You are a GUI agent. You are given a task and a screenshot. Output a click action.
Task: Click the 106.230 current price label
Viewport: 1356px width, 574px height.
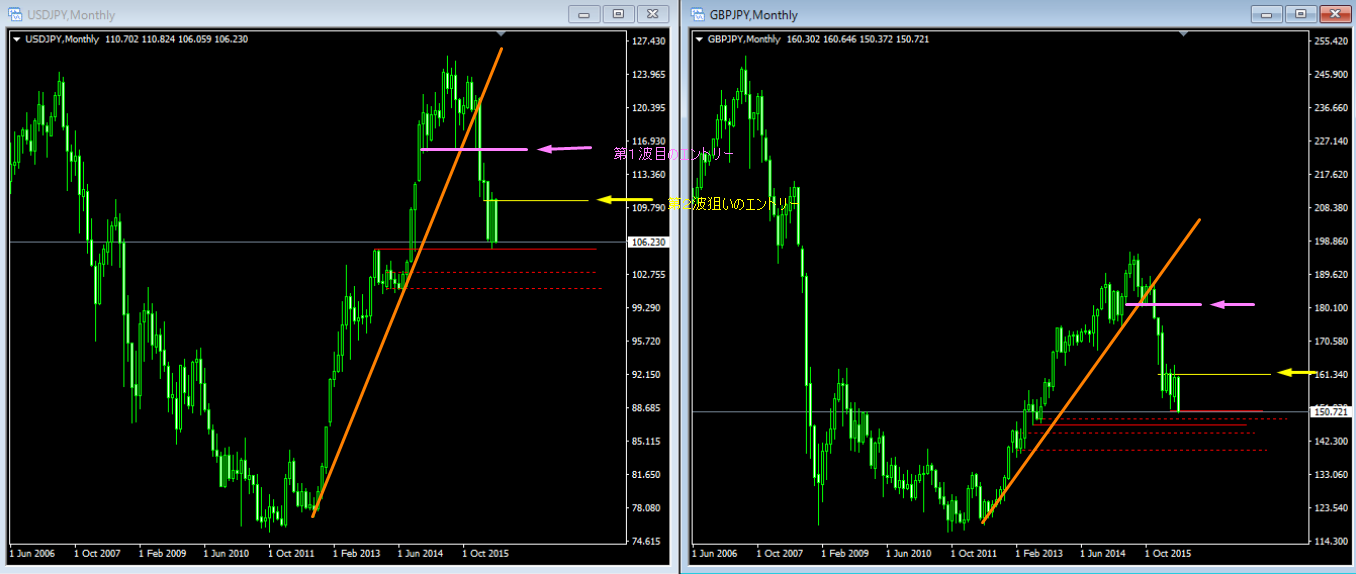644,242
